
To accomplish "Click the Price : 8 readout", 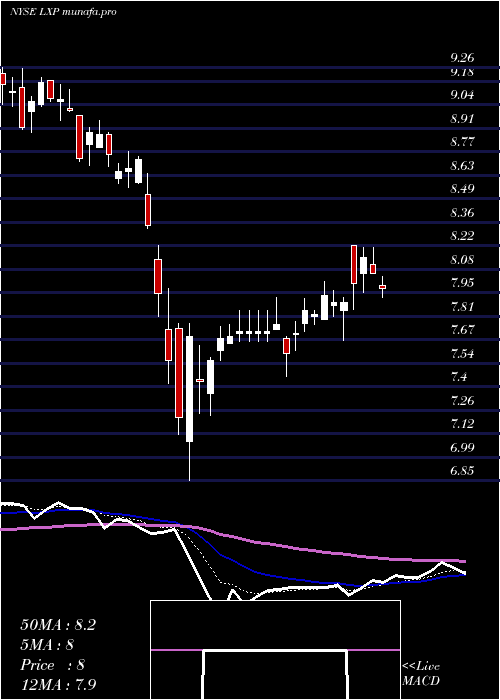I will tap(53, 665).
